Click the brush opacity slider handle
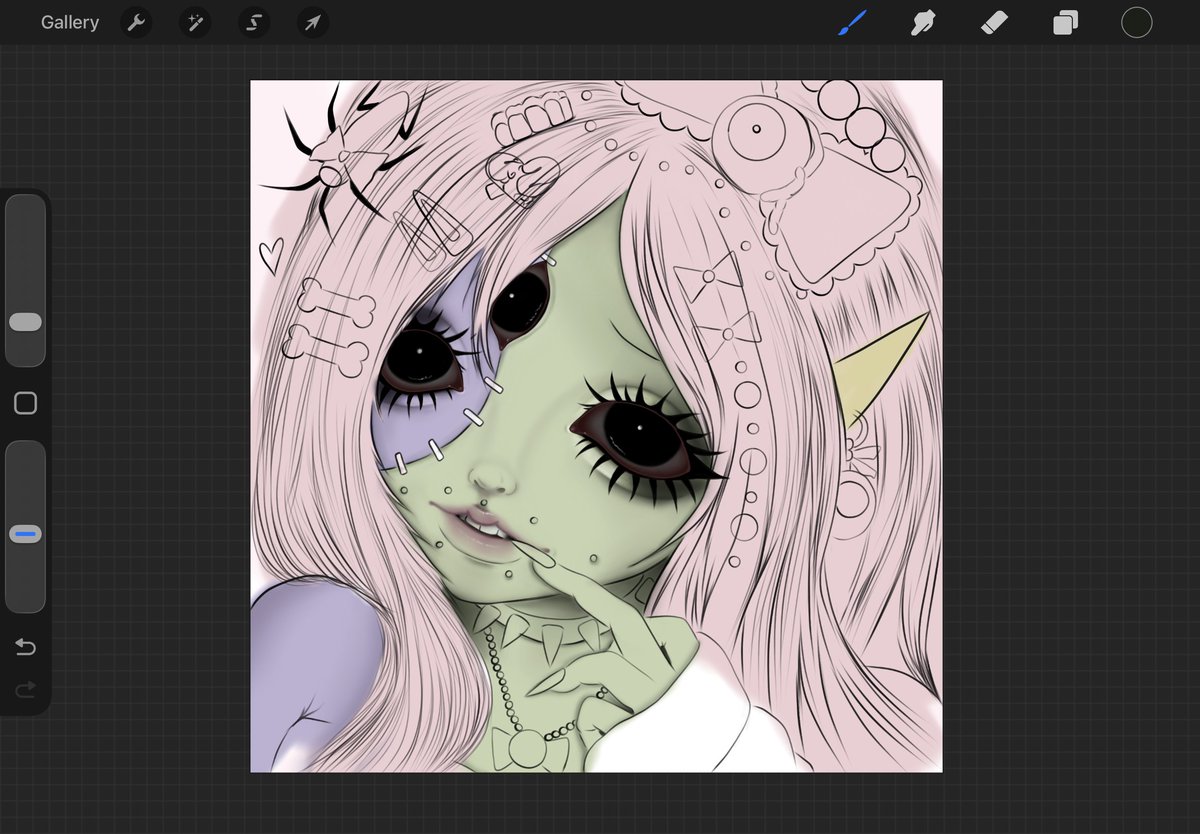Viewport: 1200px width, 834px height. coord(25,535)
